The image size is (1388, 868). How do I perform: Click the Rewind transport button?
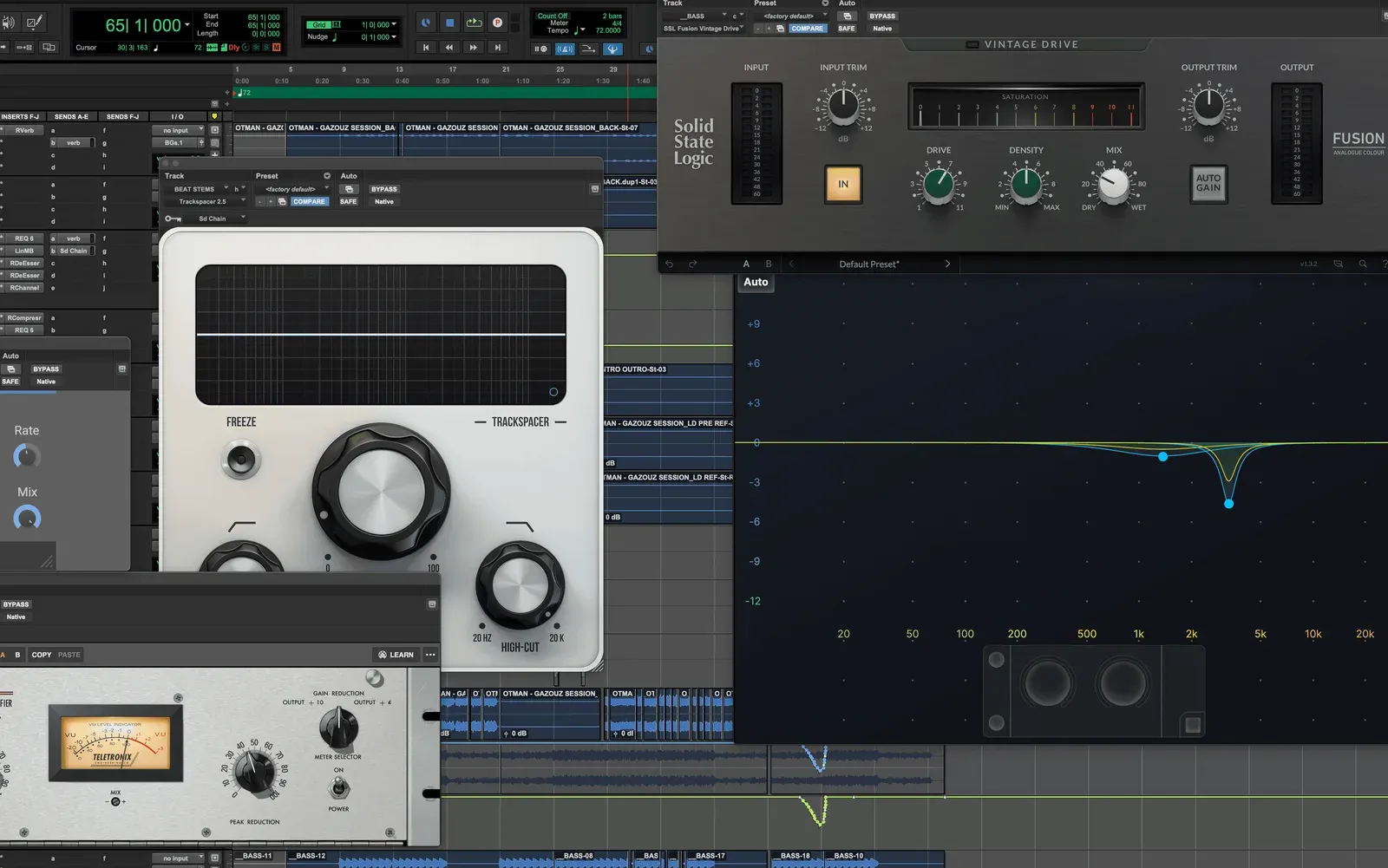pyautogui.click(x=449, y=48)
